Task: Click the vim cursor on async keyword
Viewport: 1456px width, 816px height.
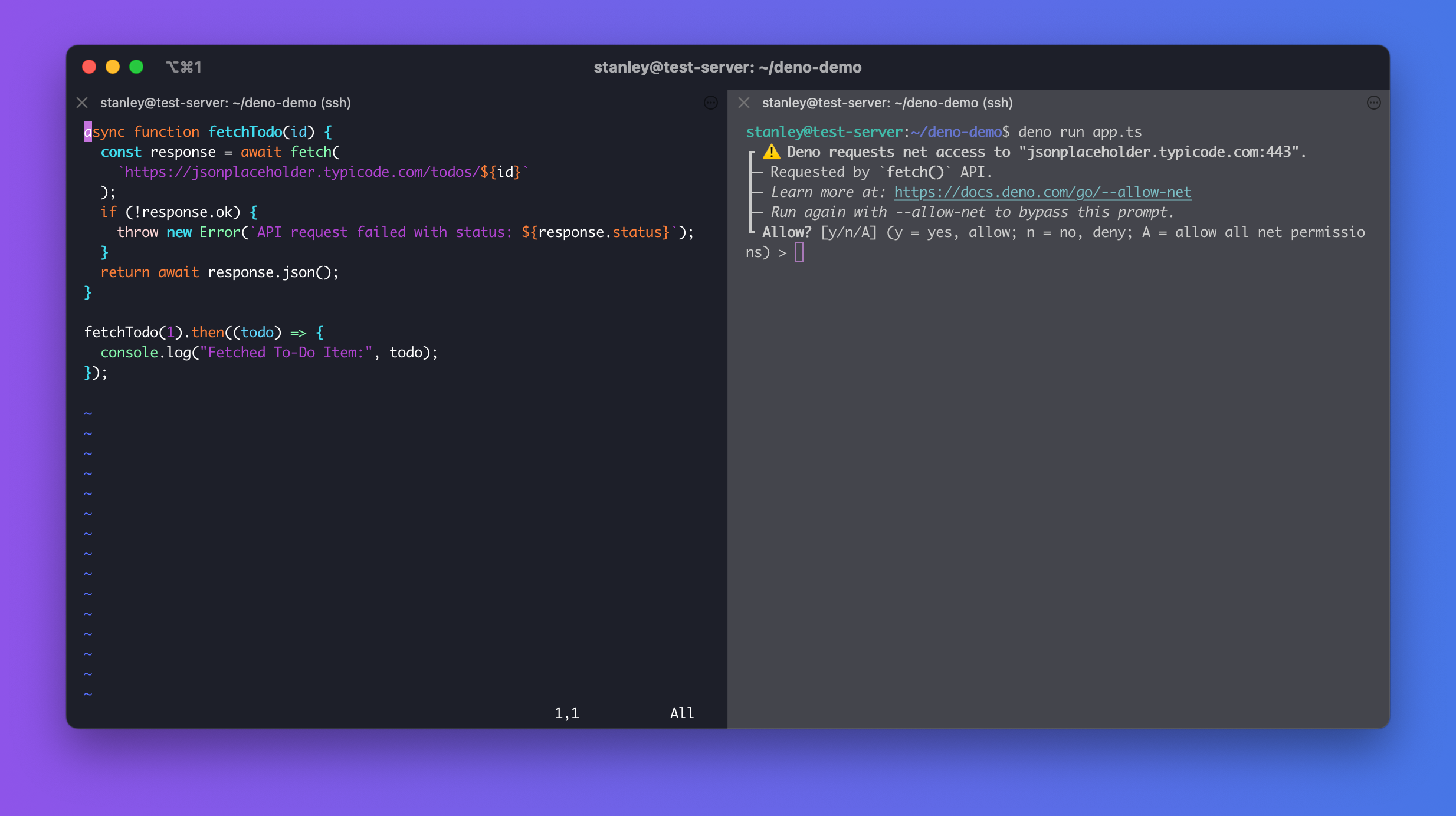Action: pyautogui.click(x=88, y=131)
